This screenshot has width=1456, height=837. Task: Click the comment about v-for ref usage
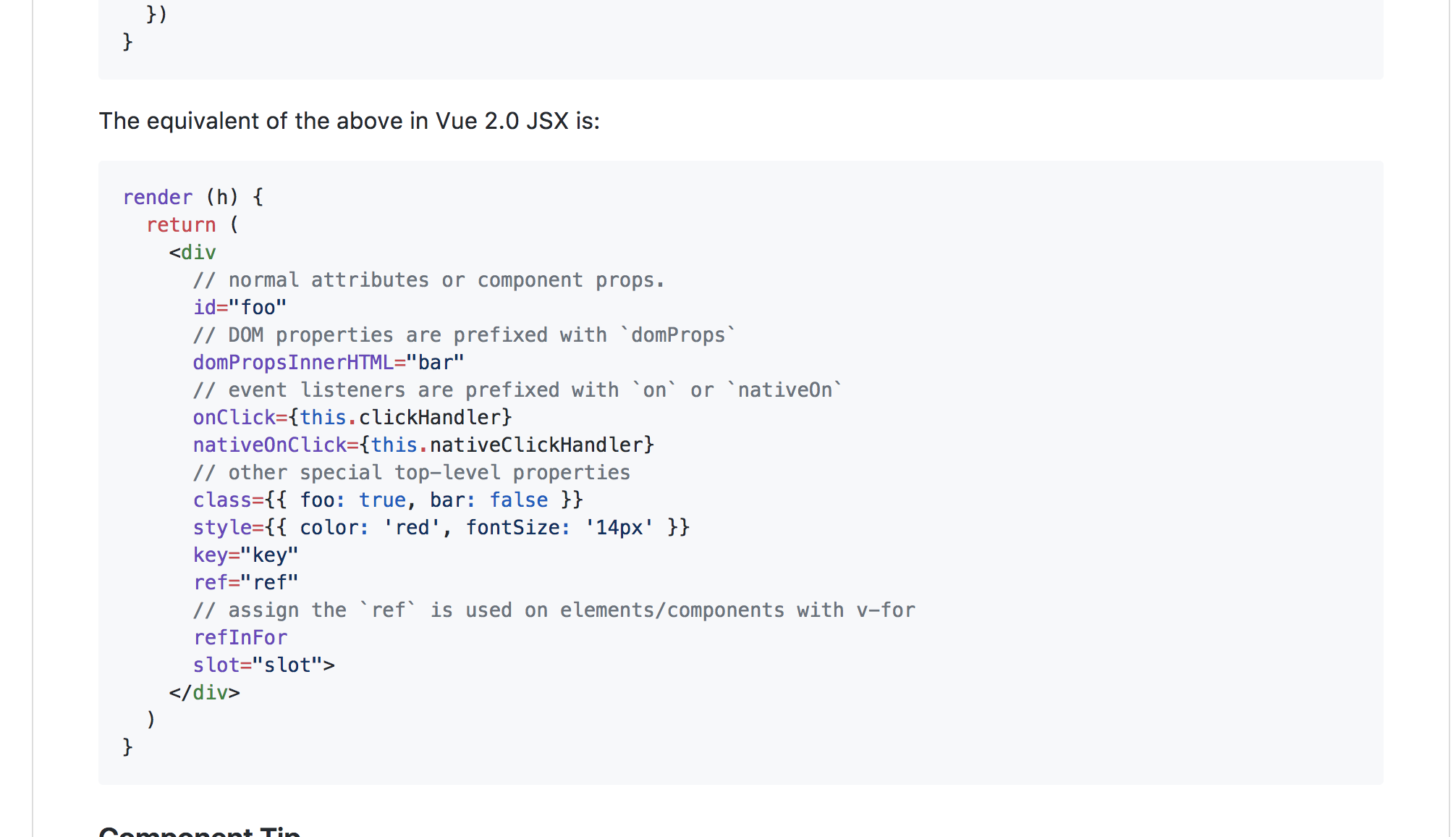[554, 610]
